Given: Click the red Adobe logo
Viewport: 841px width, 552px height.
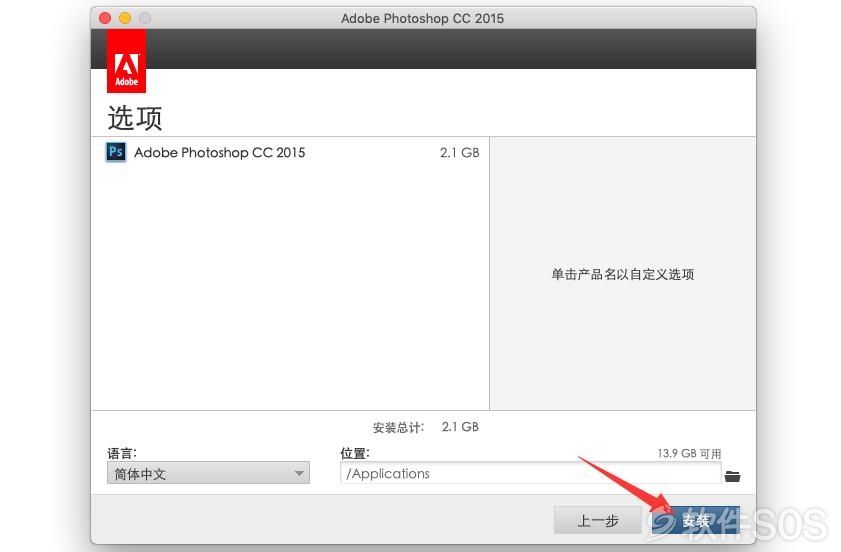Looking at the screenshot, I should click(127, 61).
